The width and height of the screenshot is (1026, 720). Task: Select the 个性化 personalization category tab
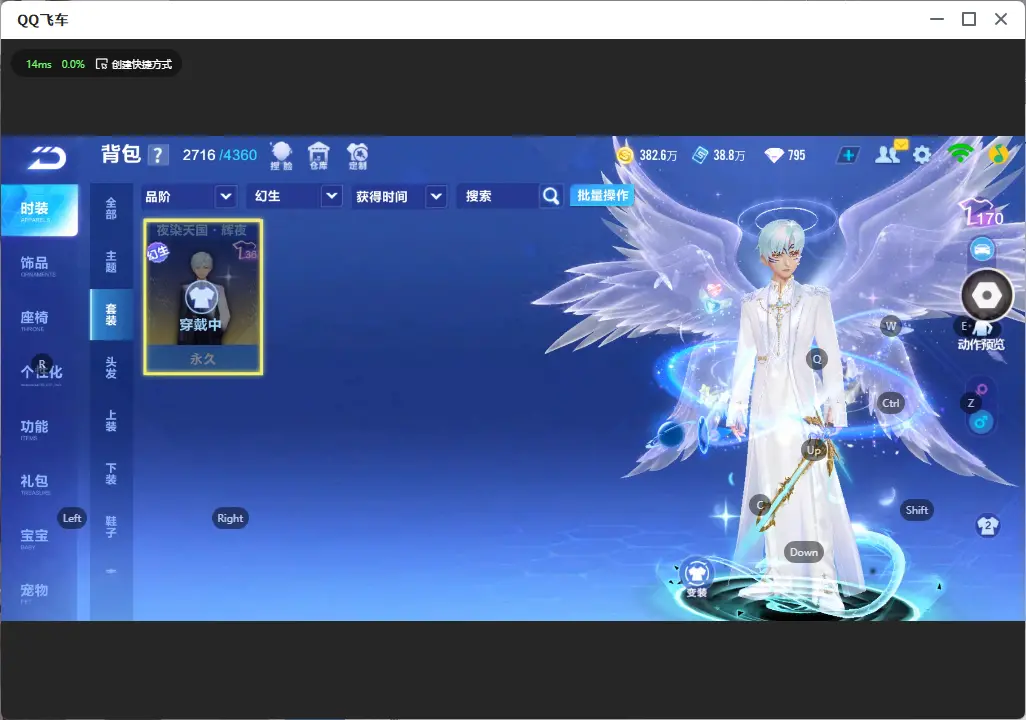pos(39,373)
